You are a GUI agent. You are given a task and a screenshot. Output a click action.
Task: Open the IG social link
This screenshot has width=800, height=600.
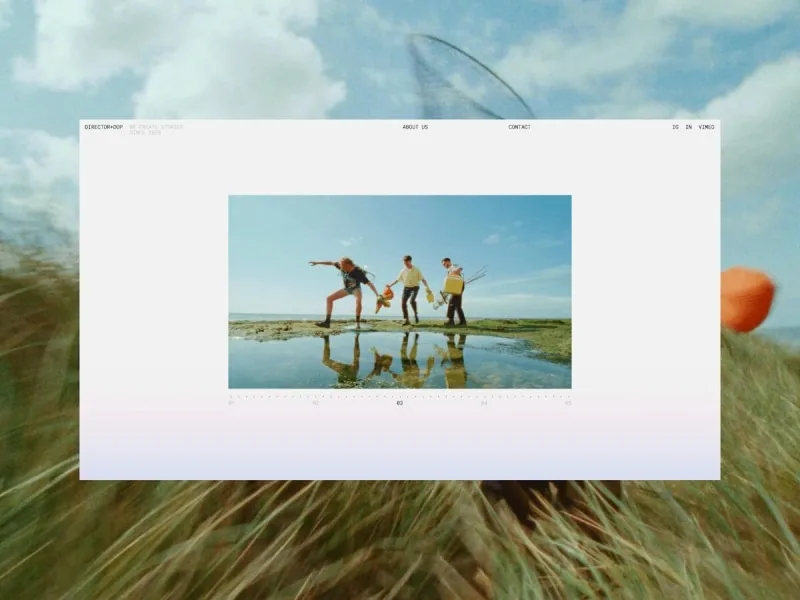point(675,127)
